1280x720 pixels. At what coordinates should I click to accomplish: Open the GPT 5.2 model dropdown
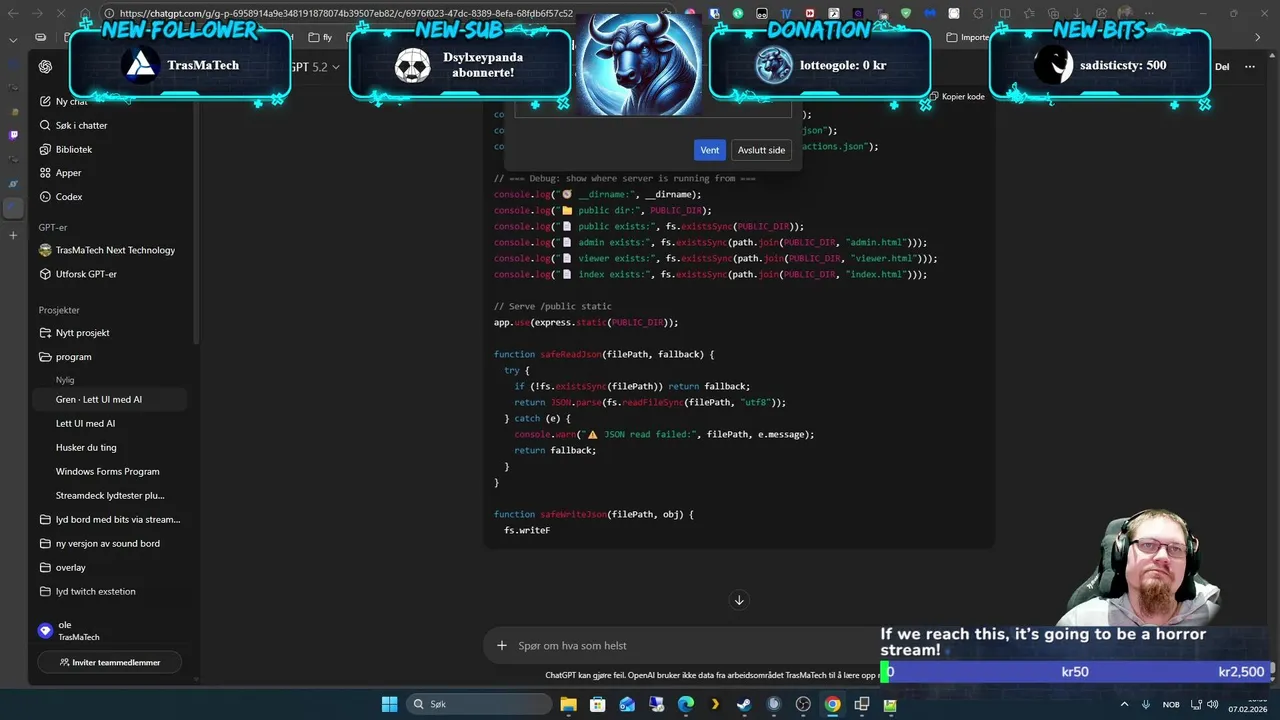(x=314, y=67)
